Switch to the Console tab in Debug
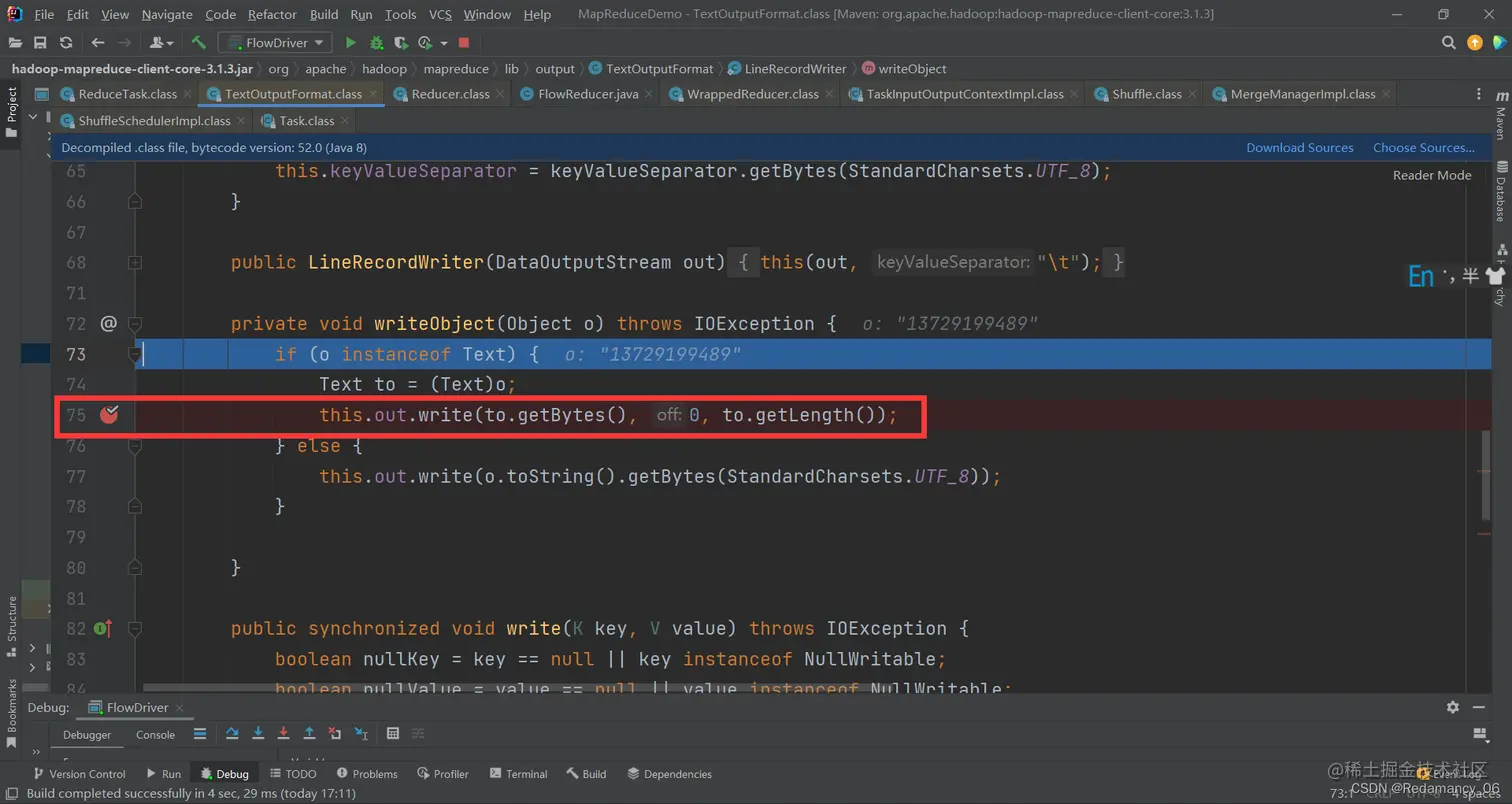The image size is (1512, 804). pos(155,734)
